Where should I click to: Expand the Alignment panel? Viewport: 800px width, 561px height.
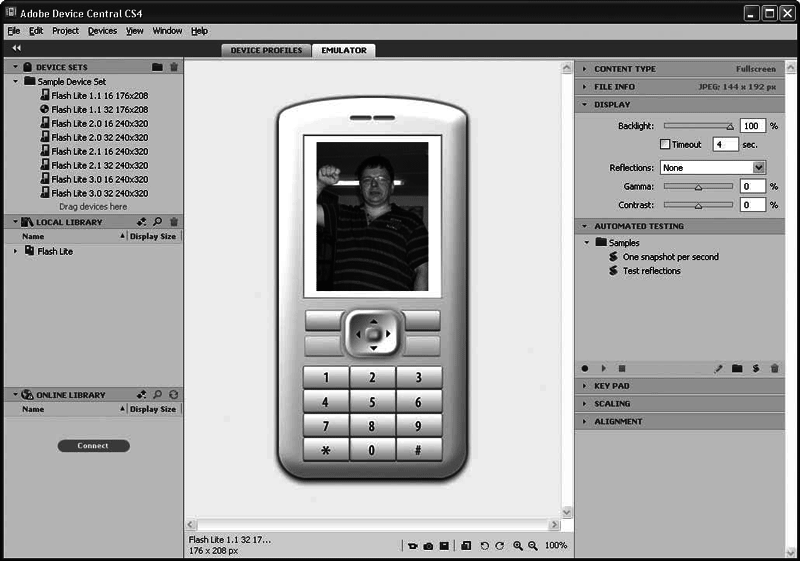click(x=585, y=421)
